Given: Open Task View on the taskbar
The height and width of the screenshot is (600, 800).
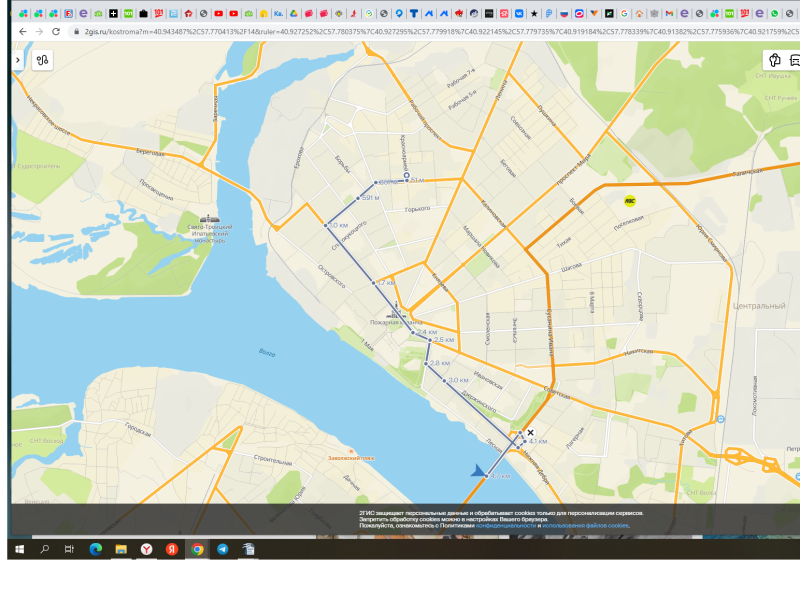Looking at the screenshot, I should point(69,549).
